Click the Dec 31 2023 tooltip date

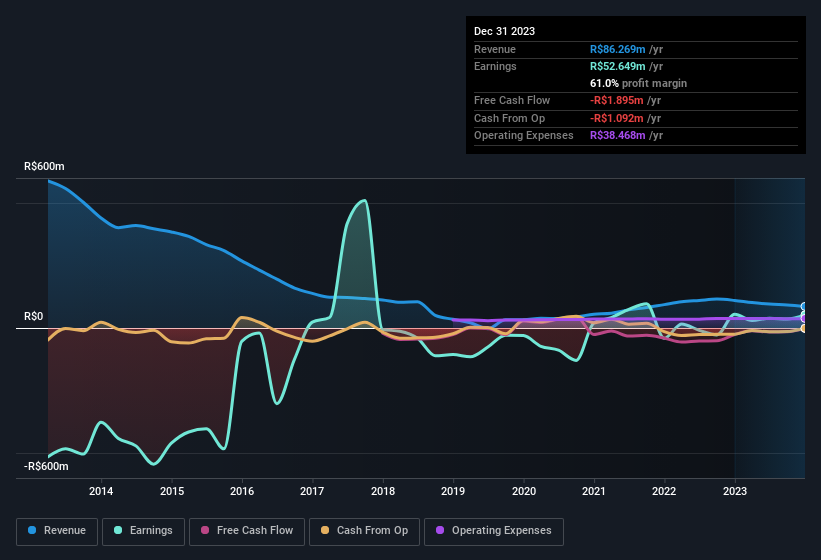504,31
